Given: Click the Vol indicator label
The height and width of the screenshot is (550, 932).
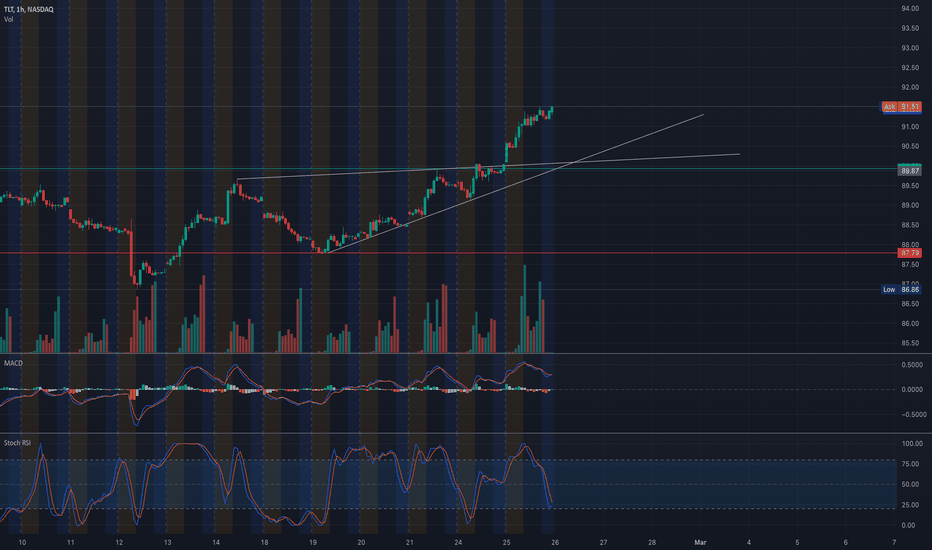Looking at the screenshot, I should coord(8,20).
